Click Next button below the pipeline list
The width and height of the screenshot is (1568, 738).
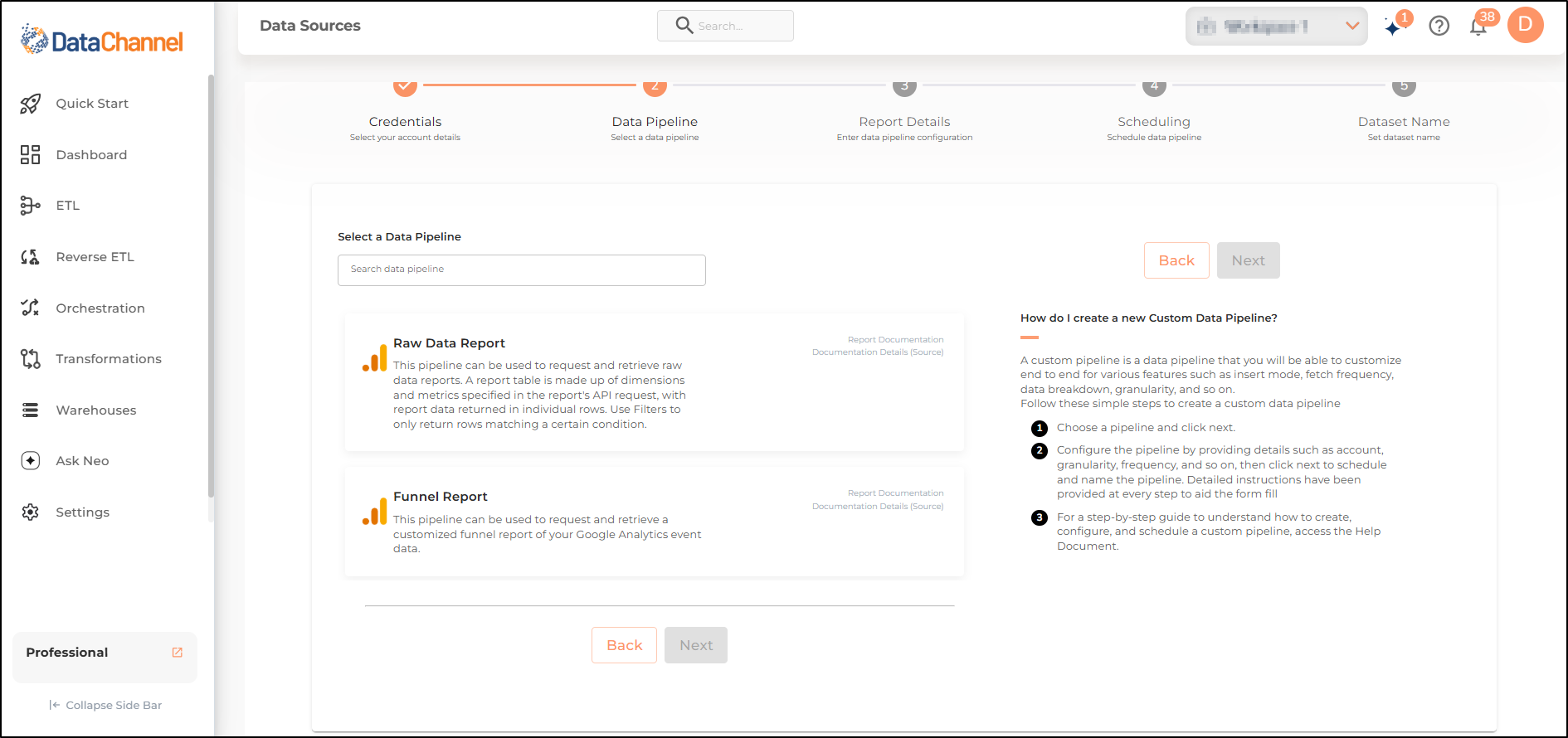pyautogui.click(x=696, y=645)
